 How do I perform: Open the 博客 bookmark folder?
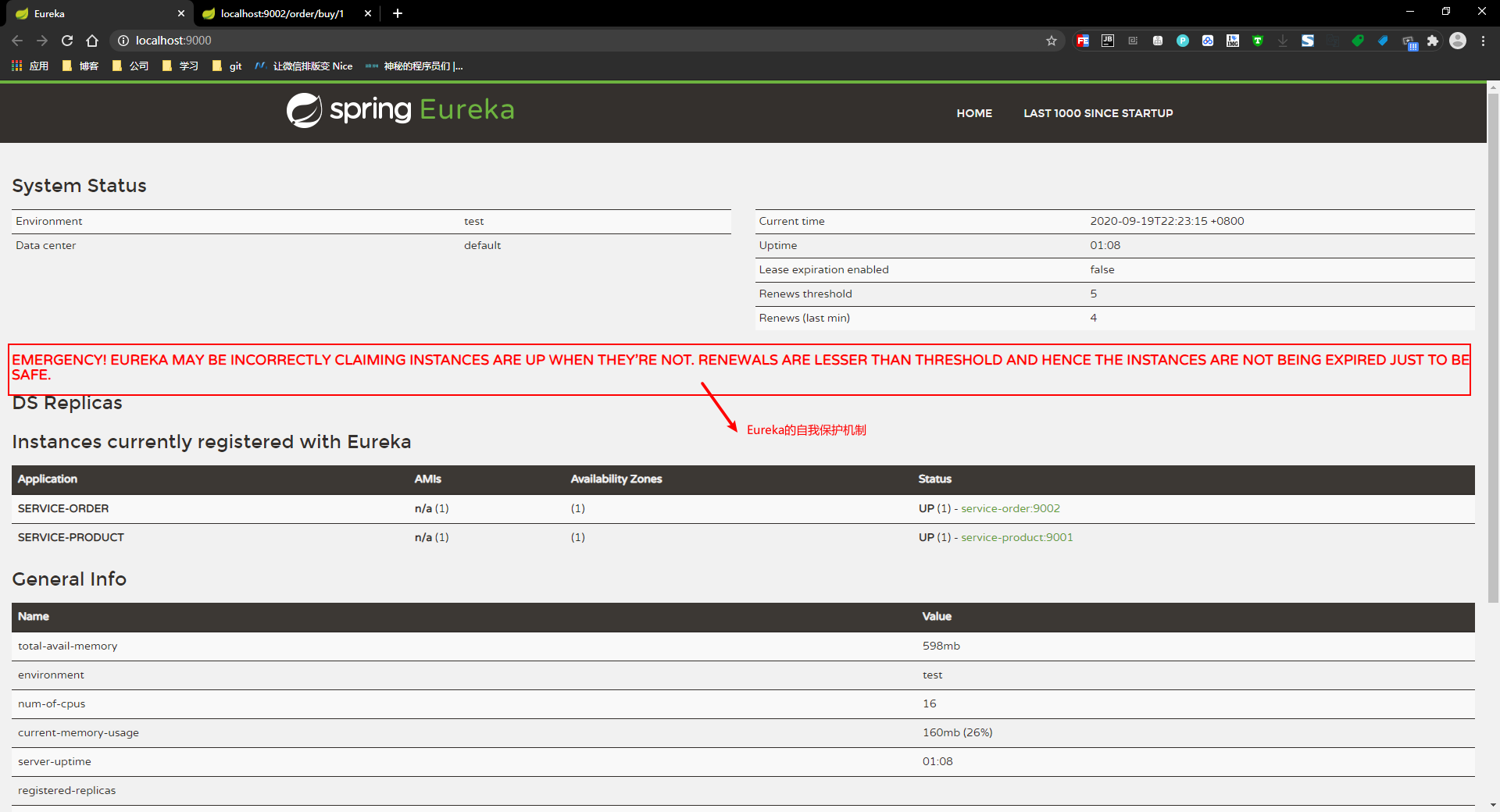point(80,66)
